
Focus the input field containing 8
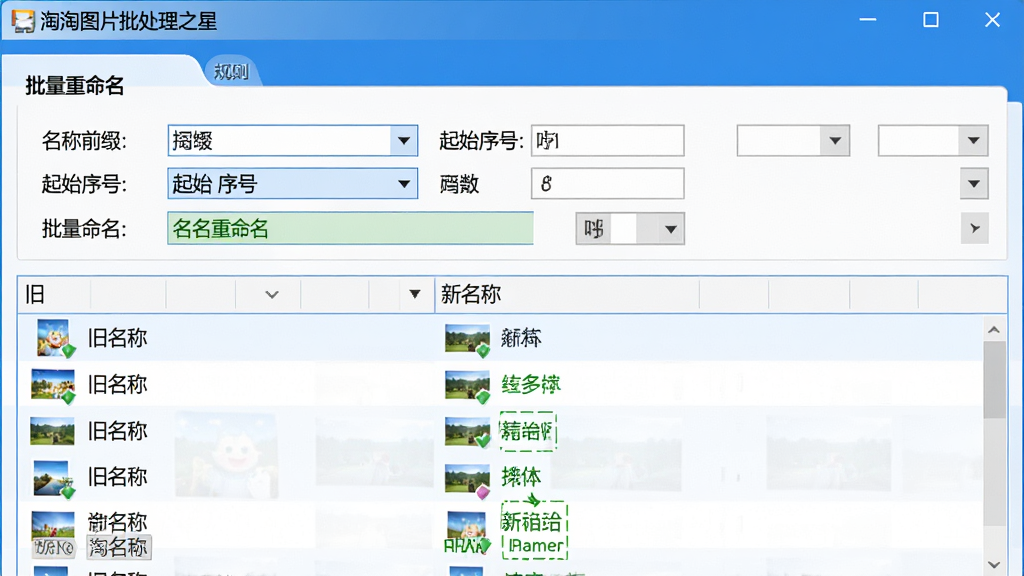(607, 184)
